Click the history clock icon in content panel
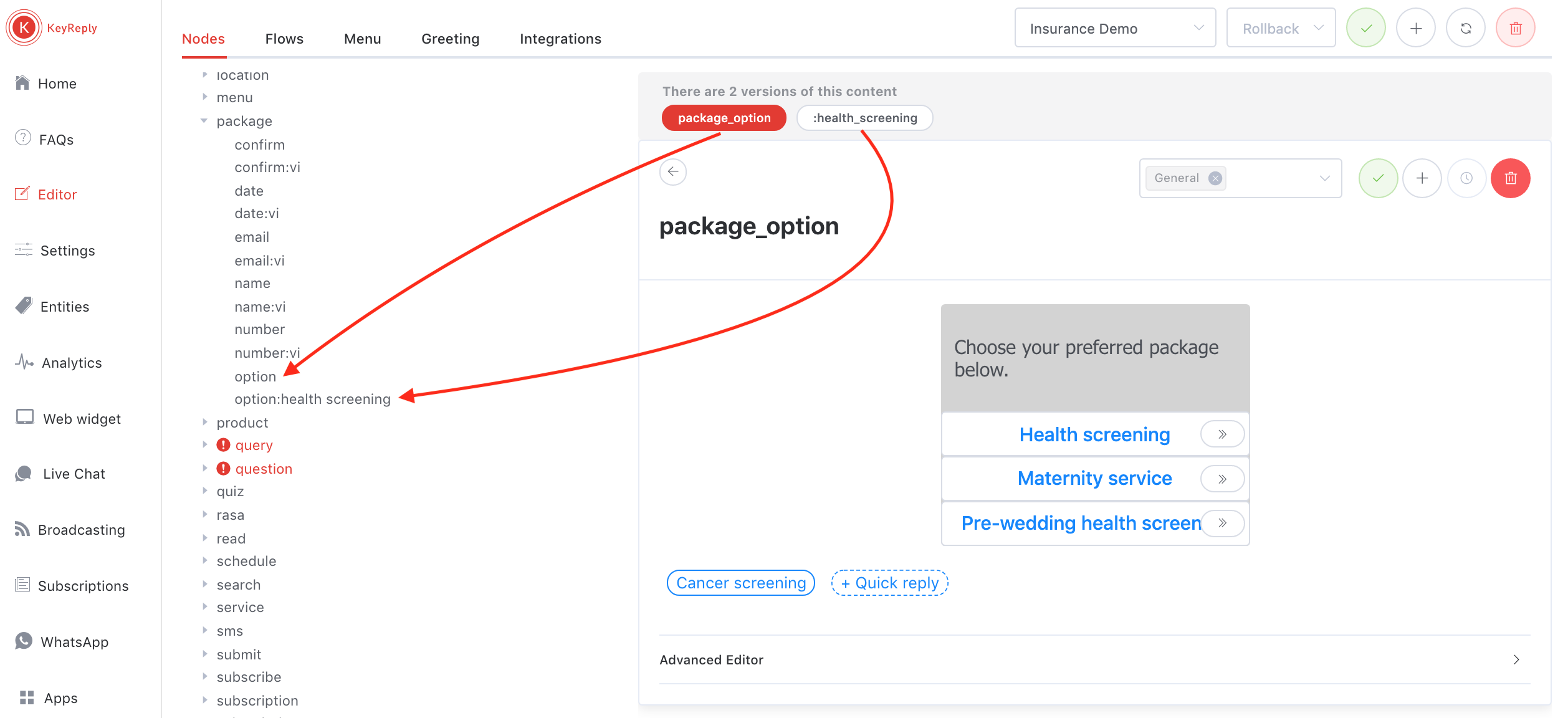 [x=1466, y=178]
